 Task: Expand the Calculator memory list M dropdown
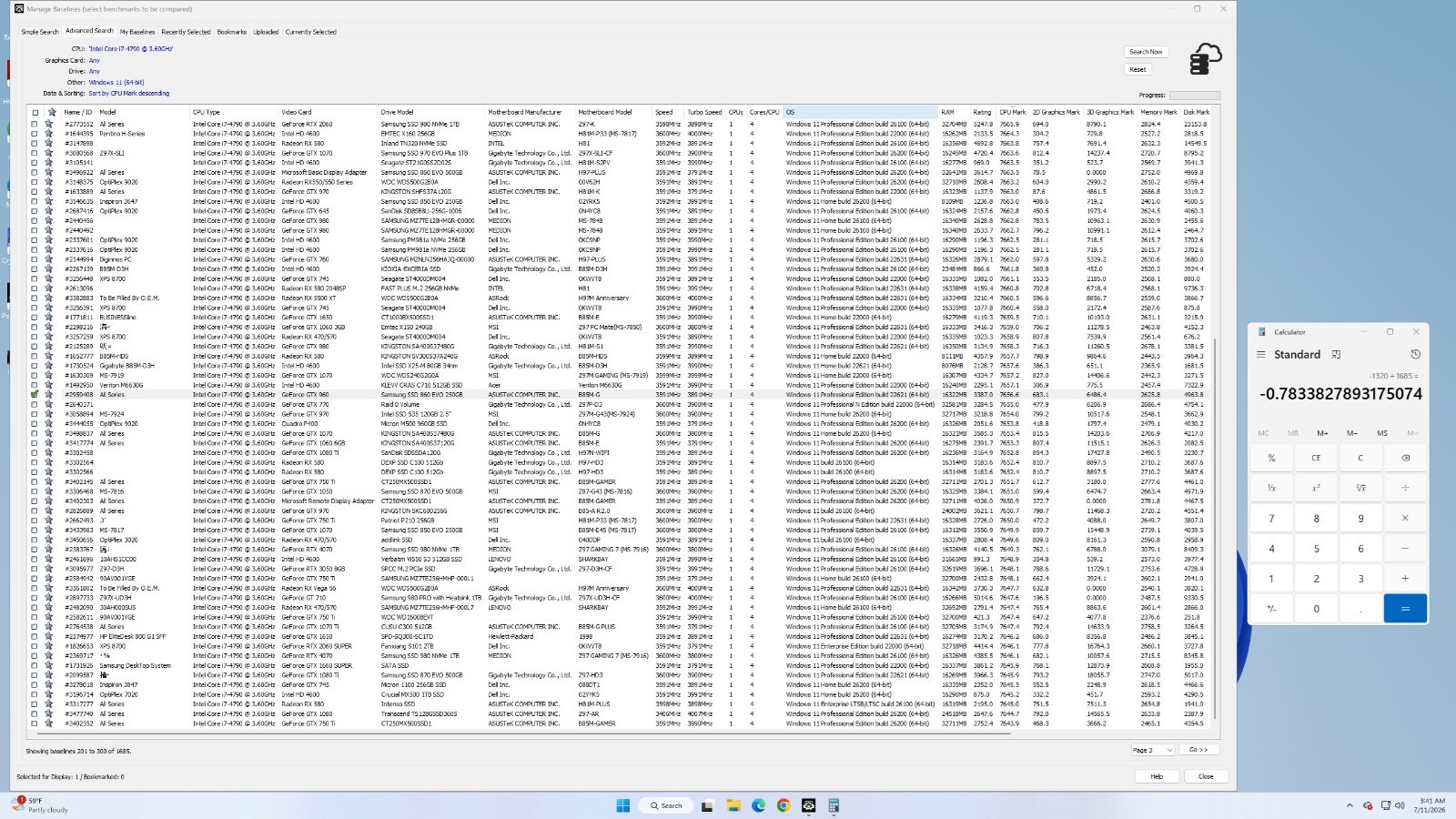coord(1412,433)
